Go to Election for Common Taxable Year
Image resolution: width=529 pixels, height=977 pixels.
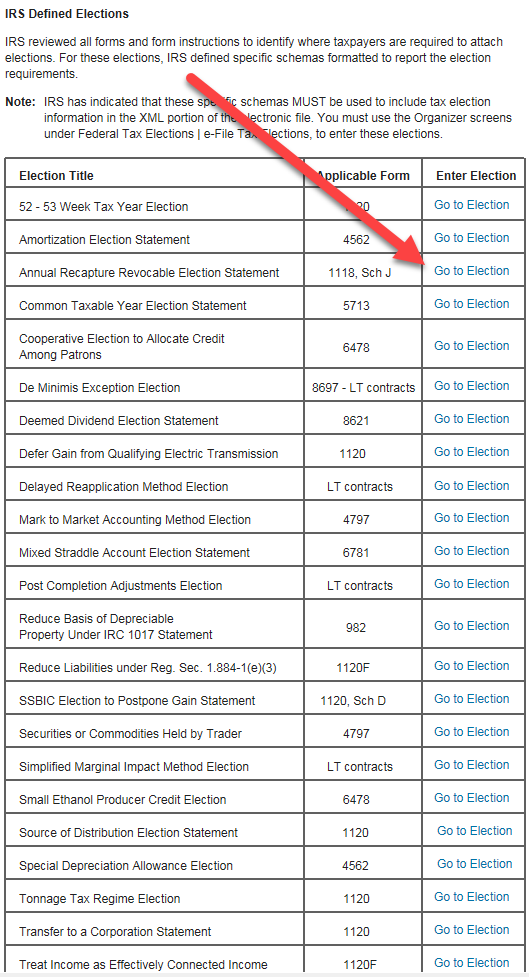[x=472, y=304]
